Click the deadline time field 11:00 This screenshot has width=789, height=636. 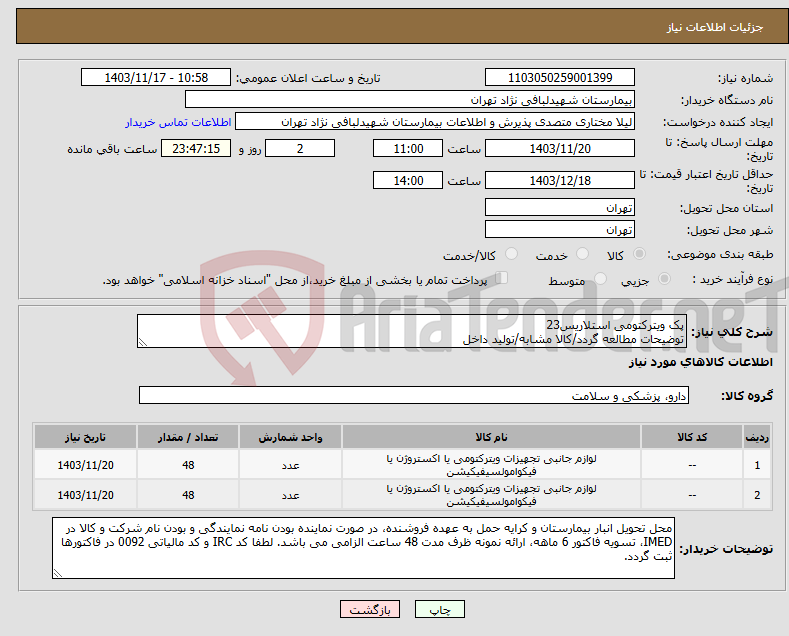click(x=408, y=148)
